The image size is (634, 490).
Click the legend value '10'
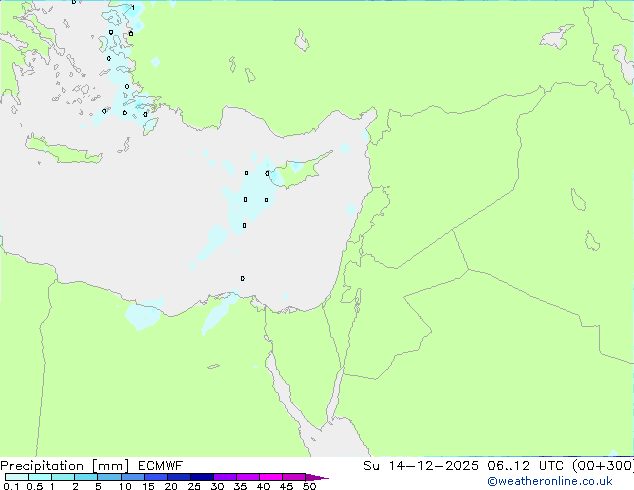click(x=125, y=486)
